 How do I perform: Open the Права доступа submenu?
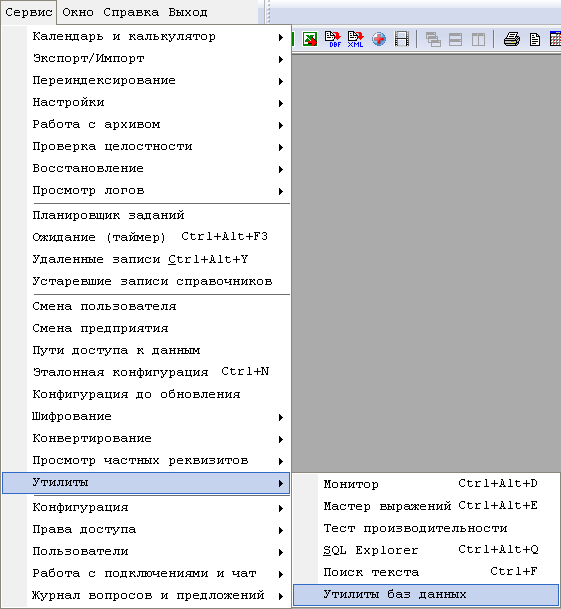tap(146, 530)
